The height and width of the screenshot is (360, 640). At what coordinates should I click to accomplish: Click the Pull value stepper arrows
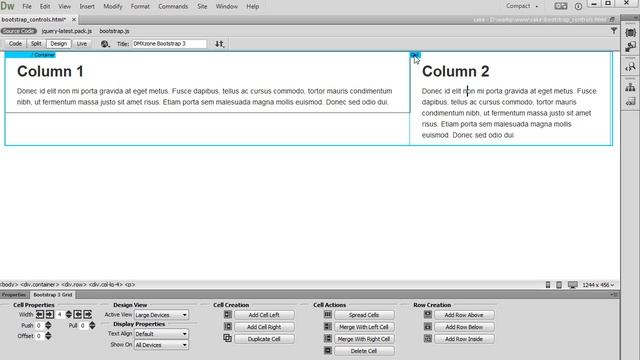[x=92, y=325]
